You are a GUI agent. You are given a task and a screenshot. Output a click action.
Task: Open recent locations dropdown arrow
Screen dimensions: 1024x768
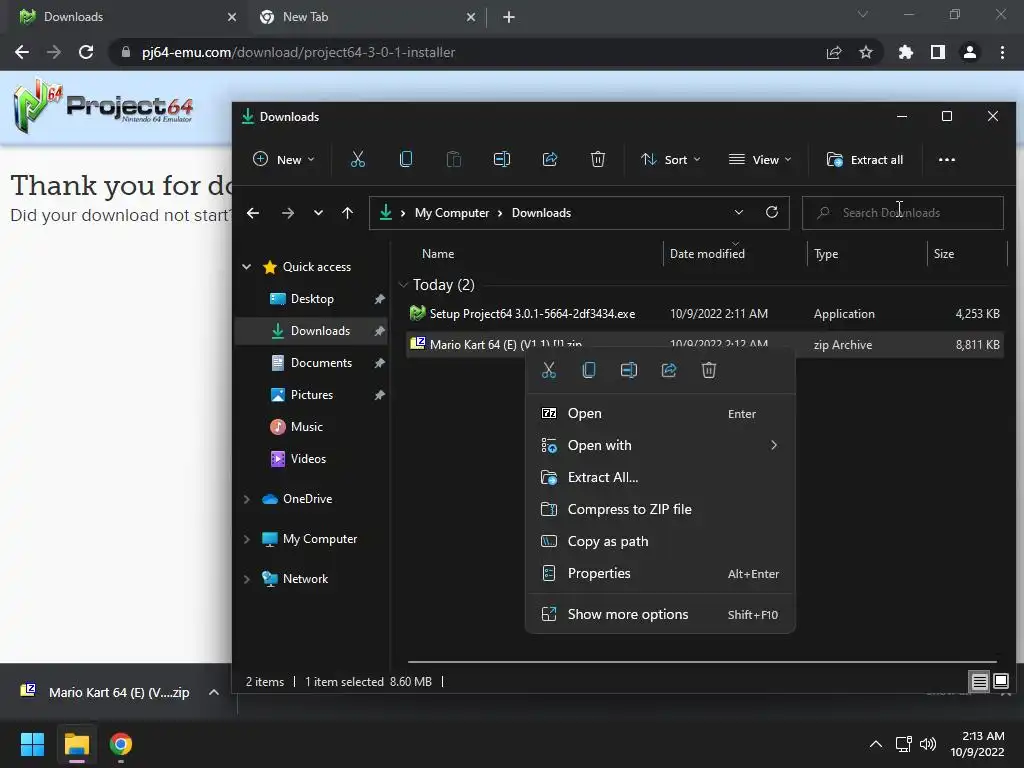pyautogui.click(x=318, y=213)
